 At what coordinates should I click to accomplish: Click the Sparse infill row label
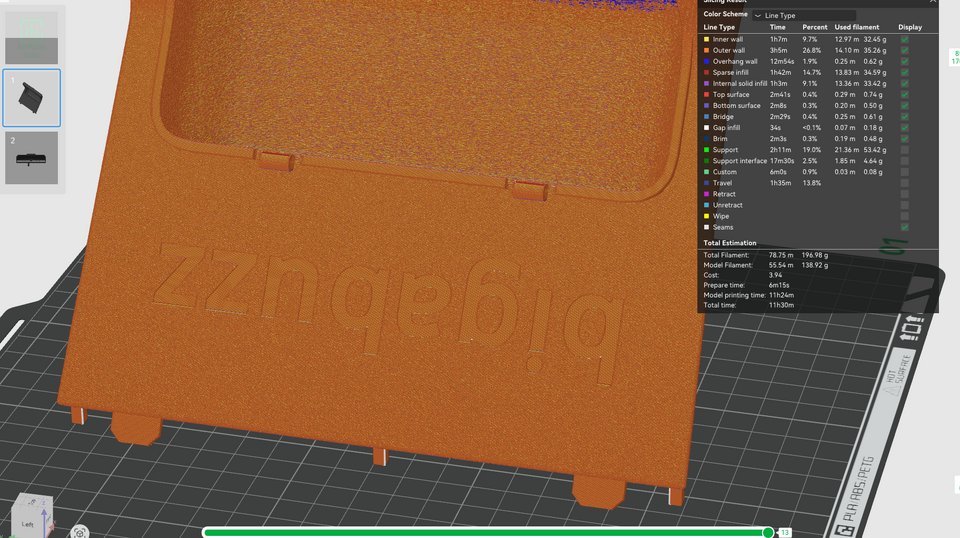pyautogui.click(x=730, y=73)
